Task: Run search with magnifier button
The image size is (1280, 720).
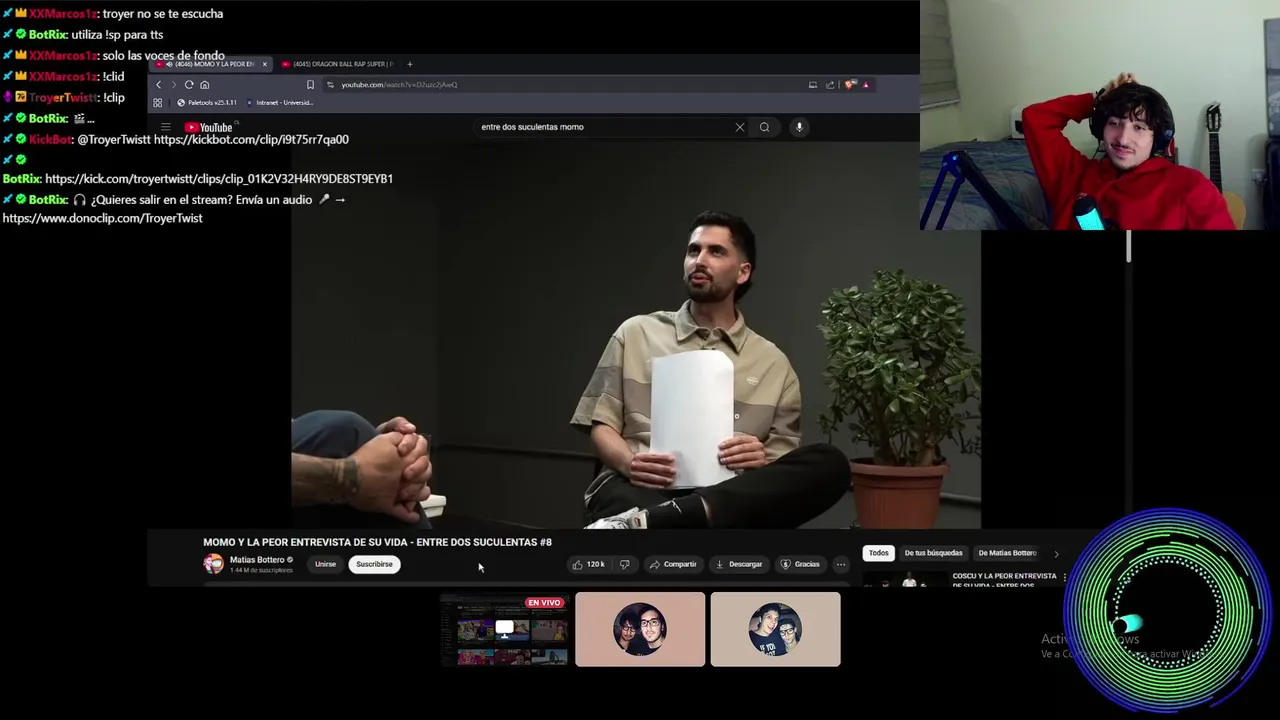Action: click(764, 127)
